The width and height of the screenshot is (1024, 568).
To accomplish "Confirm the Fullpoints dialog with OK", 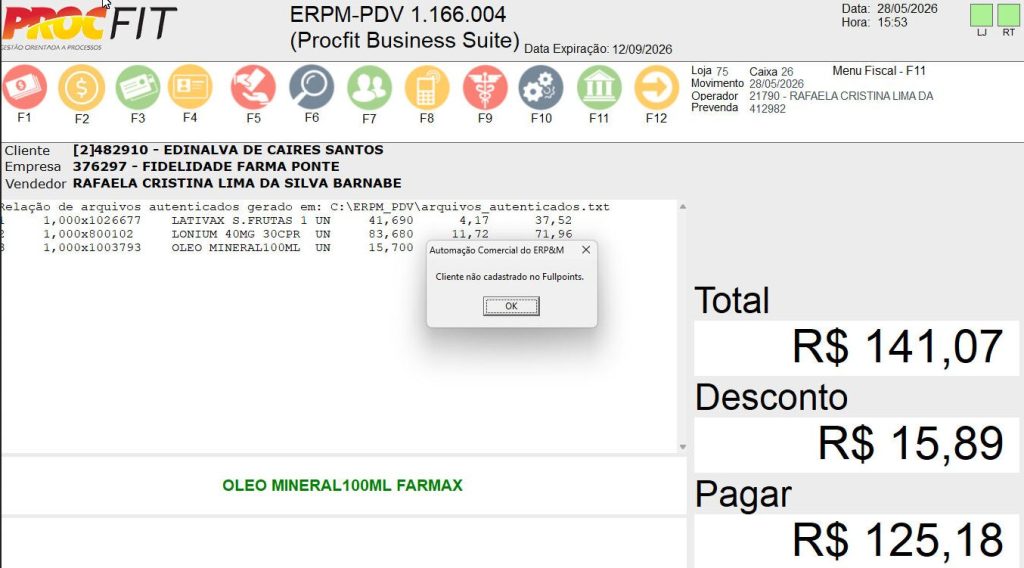I will click(x=511, y=306).
